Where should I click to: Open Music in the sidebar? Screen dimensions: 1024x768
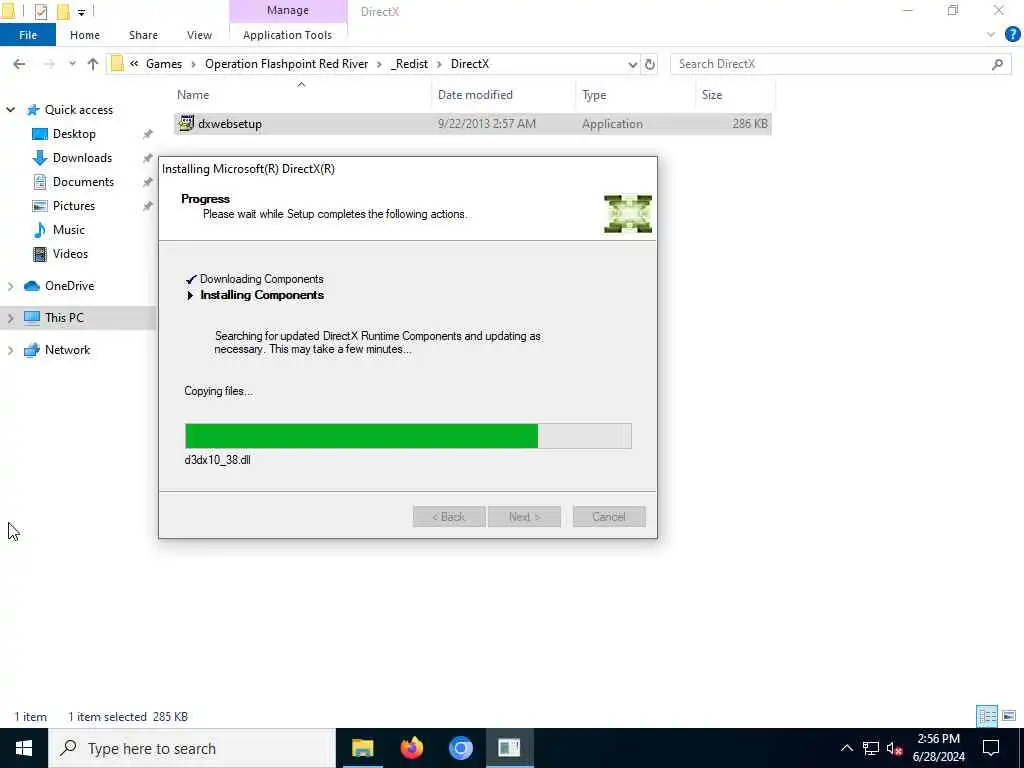(x=69, y=230)
